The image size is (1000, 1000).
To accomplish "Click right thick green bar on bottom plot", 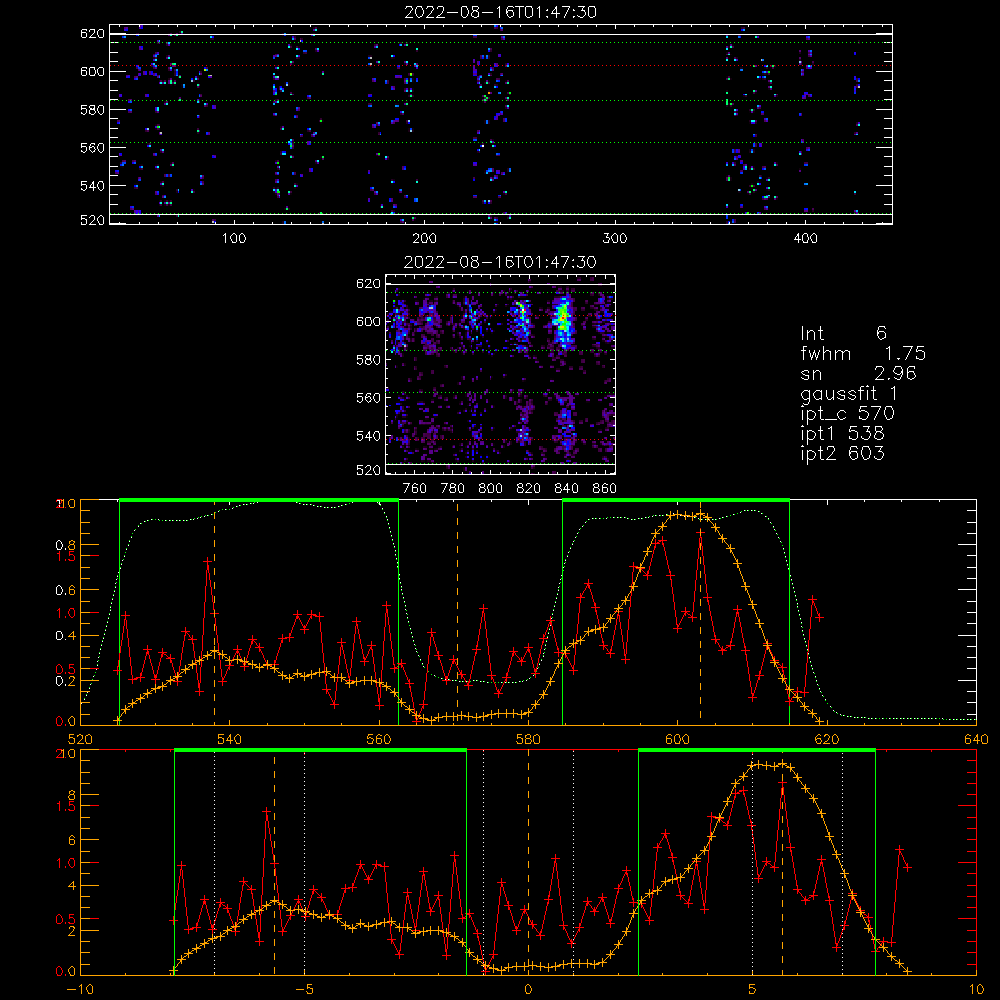I will click(x=757, y=750).
